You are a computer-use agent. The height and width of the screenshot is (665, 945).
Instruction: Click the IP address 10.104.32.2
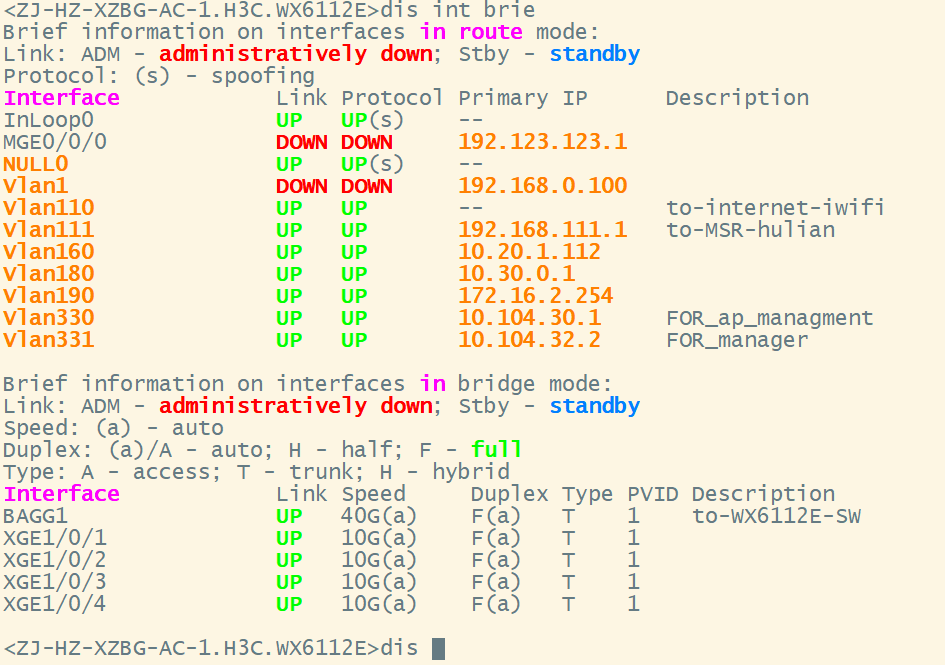(x=529, y=340)
